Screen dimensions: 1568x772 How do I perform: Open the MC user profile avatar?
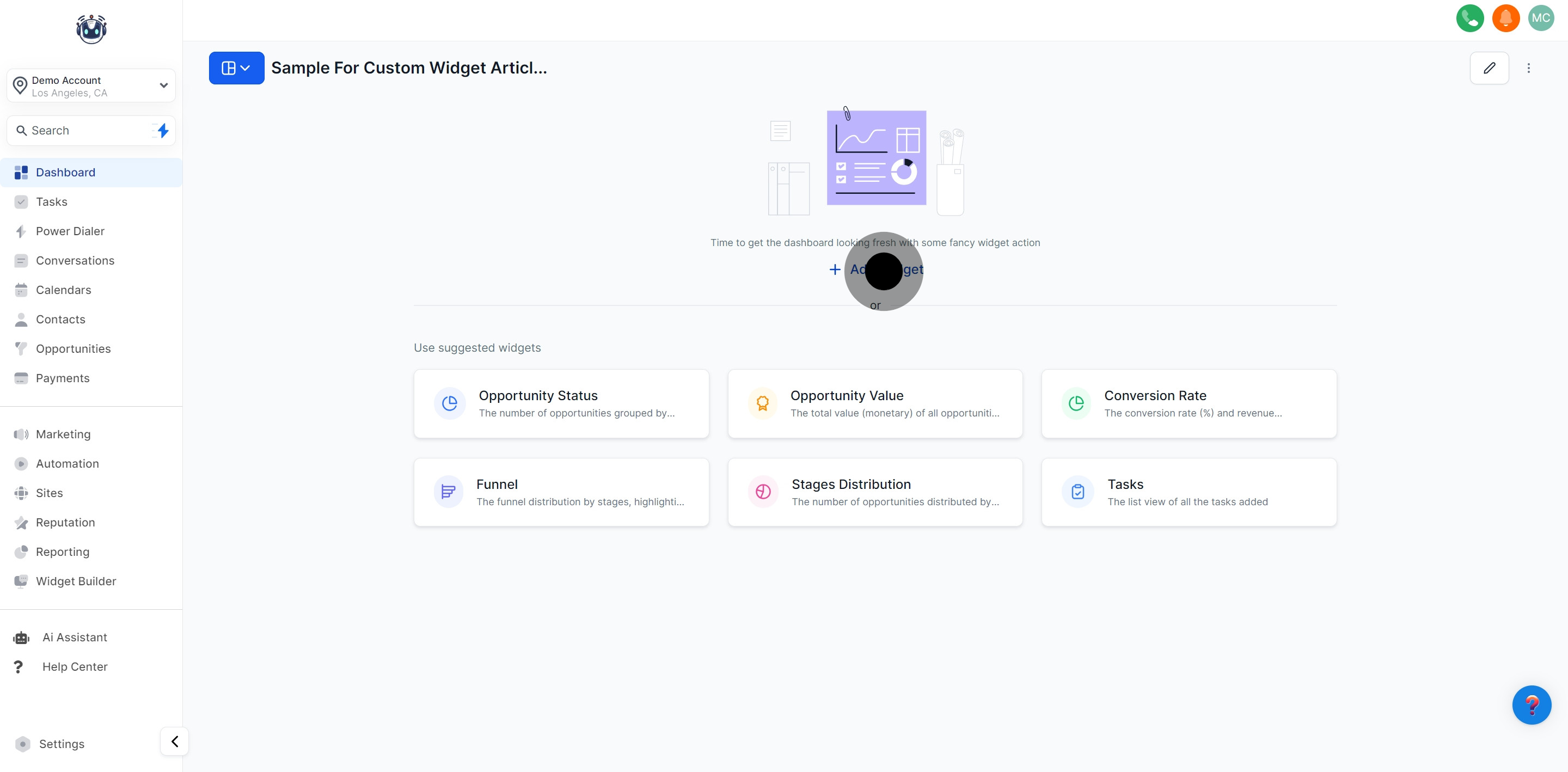[1541, 17]
